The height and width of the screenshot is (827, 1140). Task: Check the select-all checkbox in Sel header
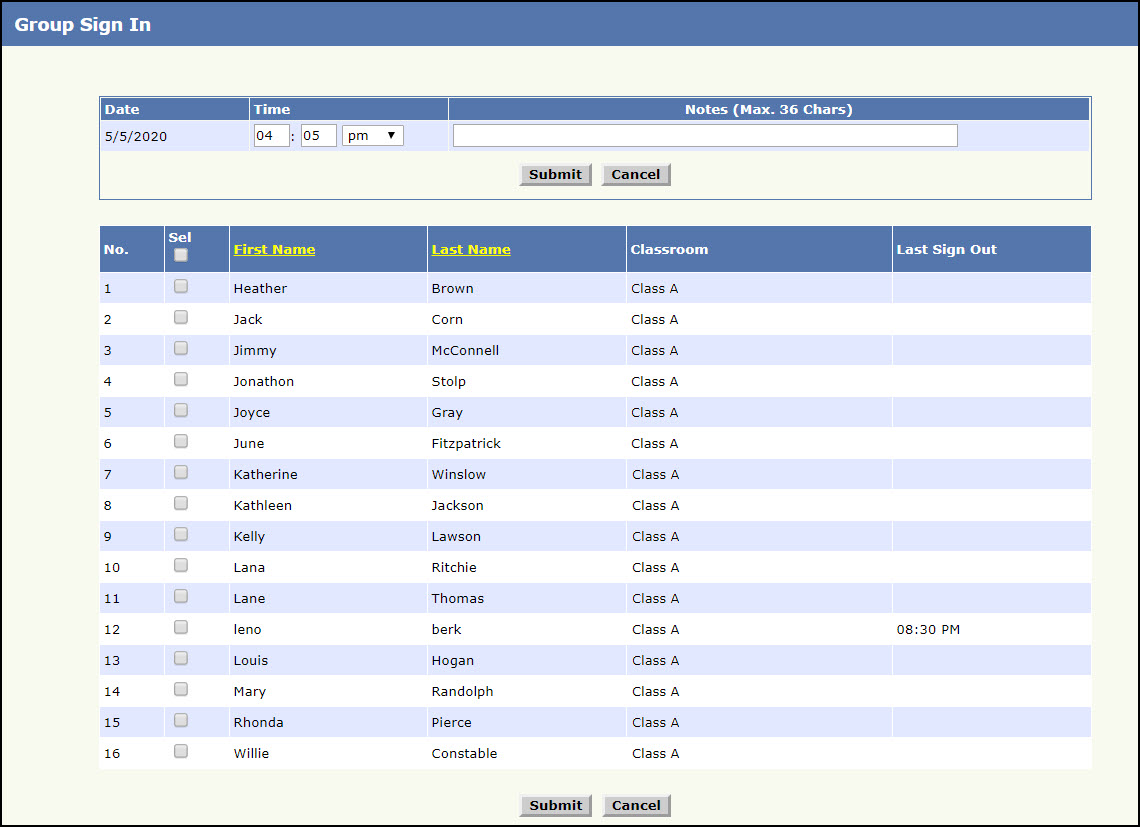[x=181, y=255]
